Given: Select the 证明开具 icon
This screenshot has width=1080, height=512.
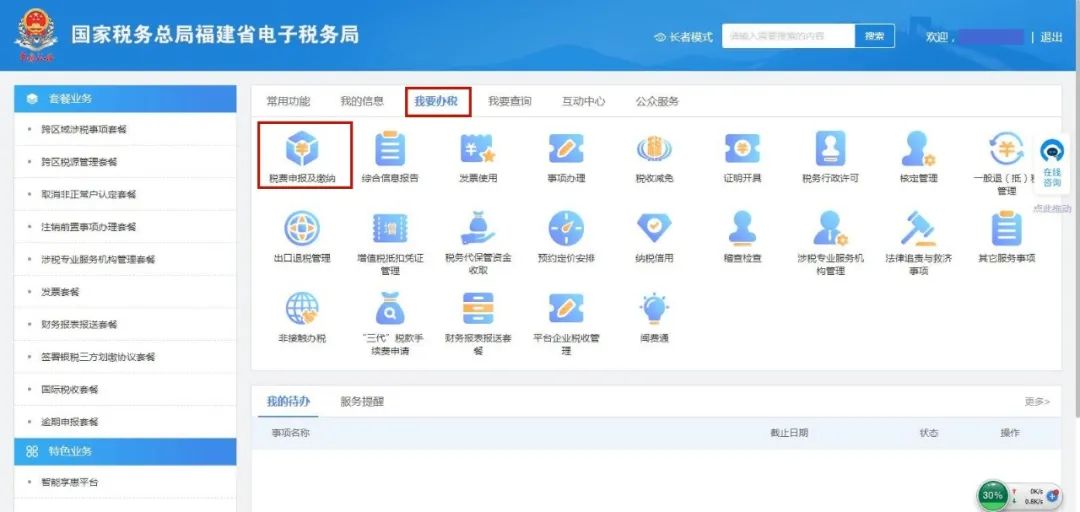Looking at the screenshot, I should 742,150.
